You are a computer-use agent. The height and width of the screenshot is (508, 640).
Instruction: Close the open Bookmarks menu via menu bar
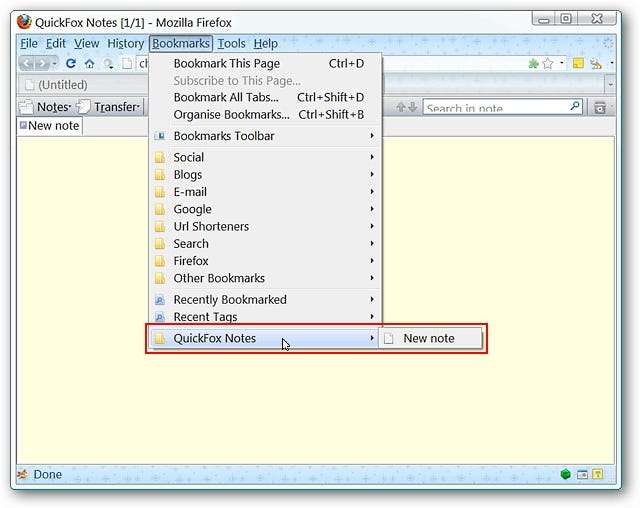181,43
